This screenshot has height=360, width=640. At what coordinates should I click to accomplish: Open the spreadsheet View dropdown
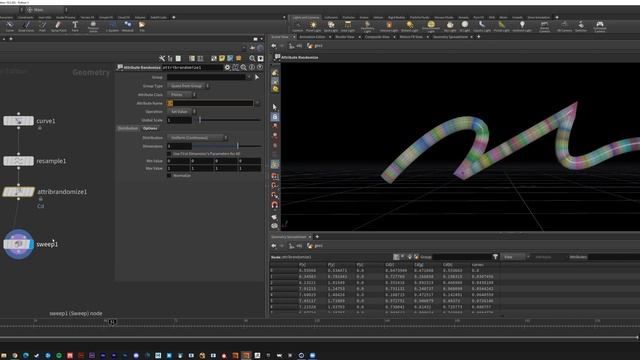click(x=516, y=257)
